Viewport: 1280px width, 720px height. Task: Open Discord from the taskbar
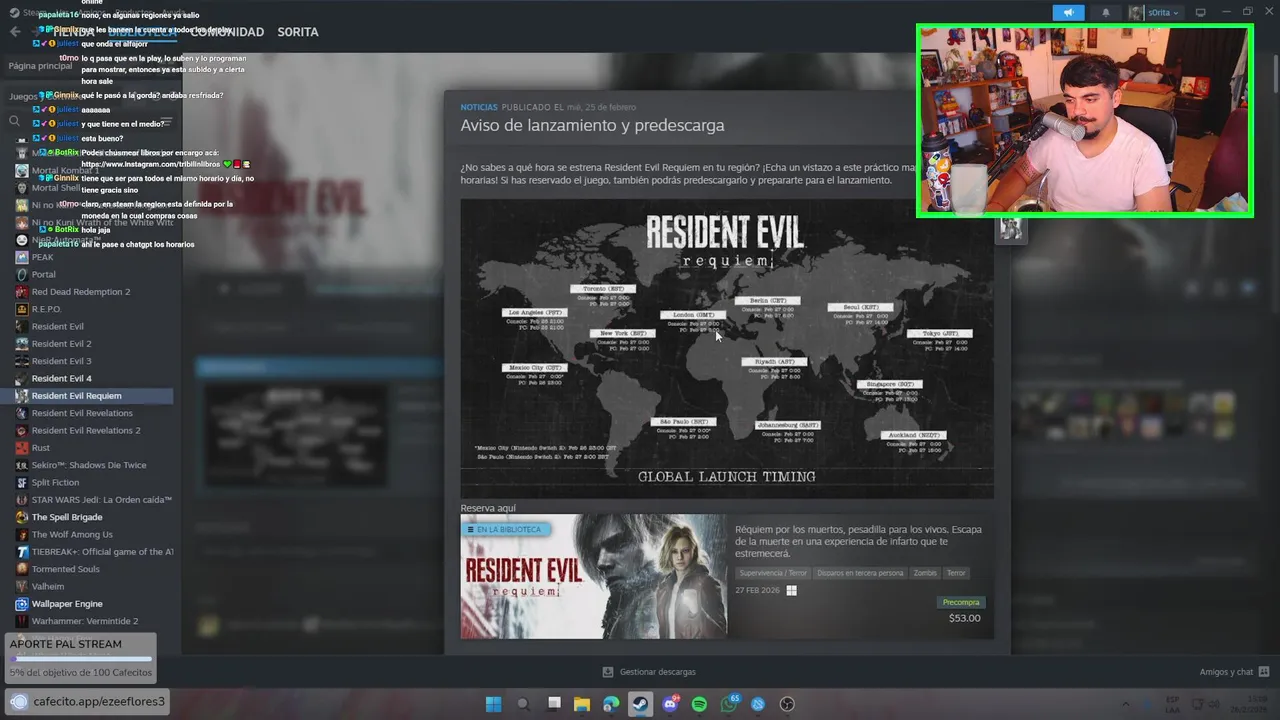(670, 704)
